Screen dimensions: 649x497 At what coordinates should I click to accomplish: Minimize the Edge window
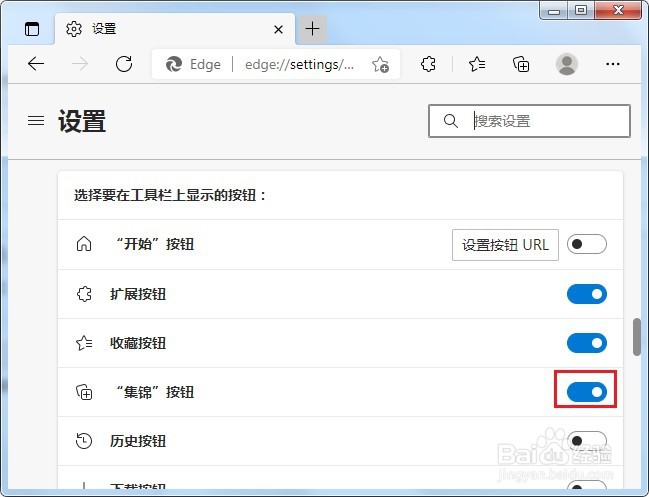(553, 11)
